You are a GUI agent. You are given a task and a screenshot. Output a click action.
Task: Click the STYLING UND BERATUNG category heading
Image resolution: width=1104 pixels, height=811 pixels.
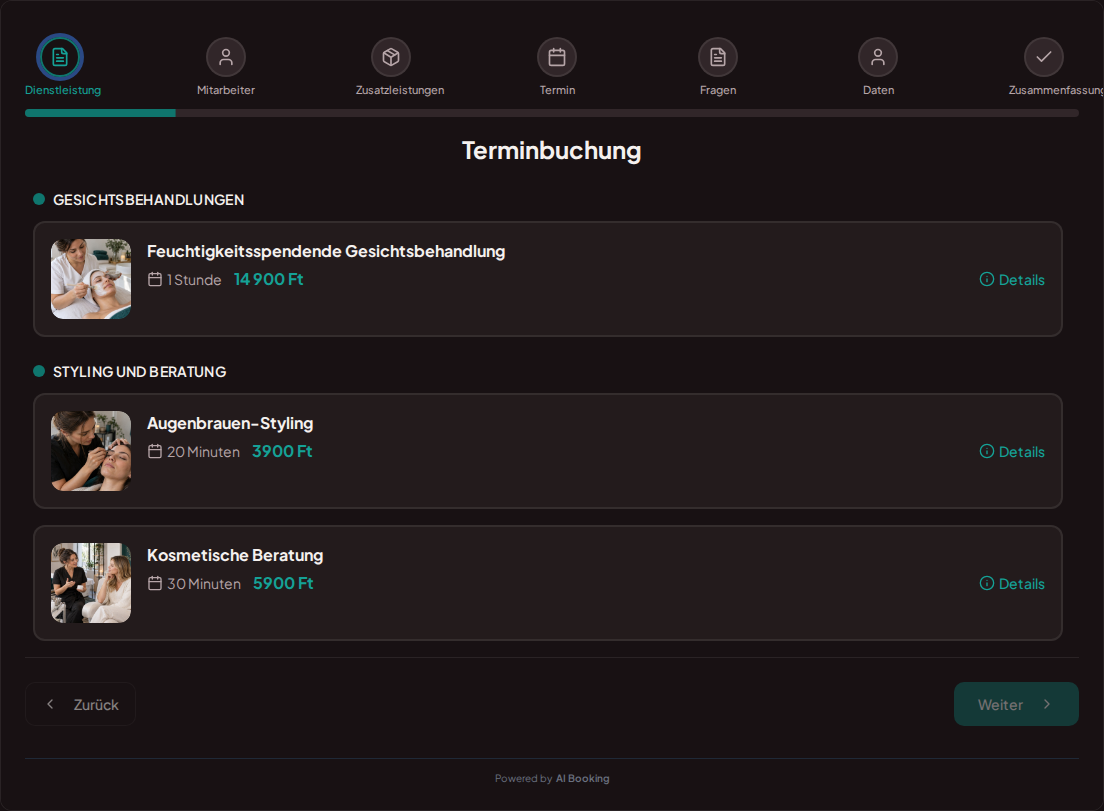[139, 372]
